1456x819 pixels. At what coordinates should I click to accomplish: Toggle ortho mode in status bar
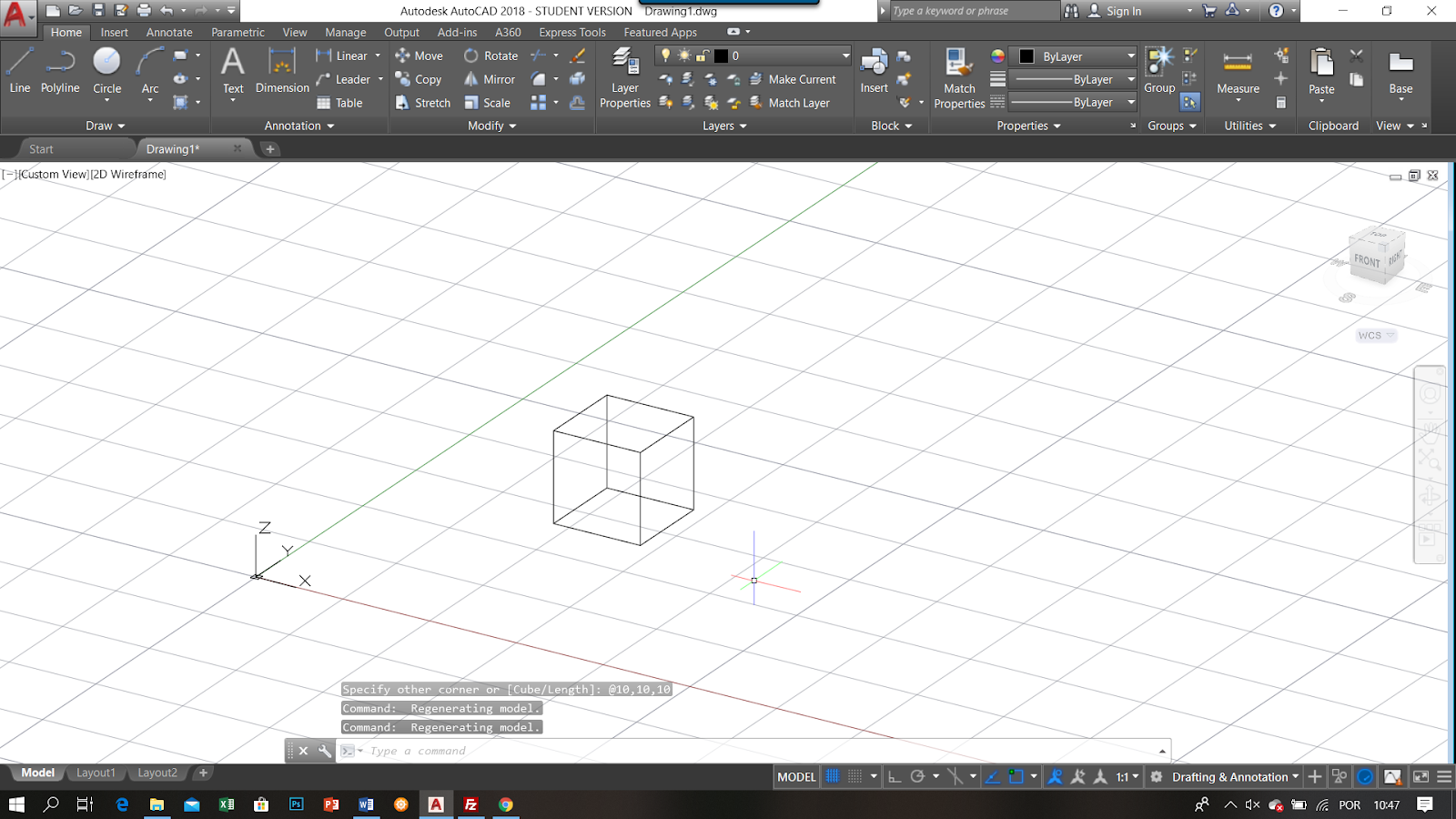[x=895, y=776]
